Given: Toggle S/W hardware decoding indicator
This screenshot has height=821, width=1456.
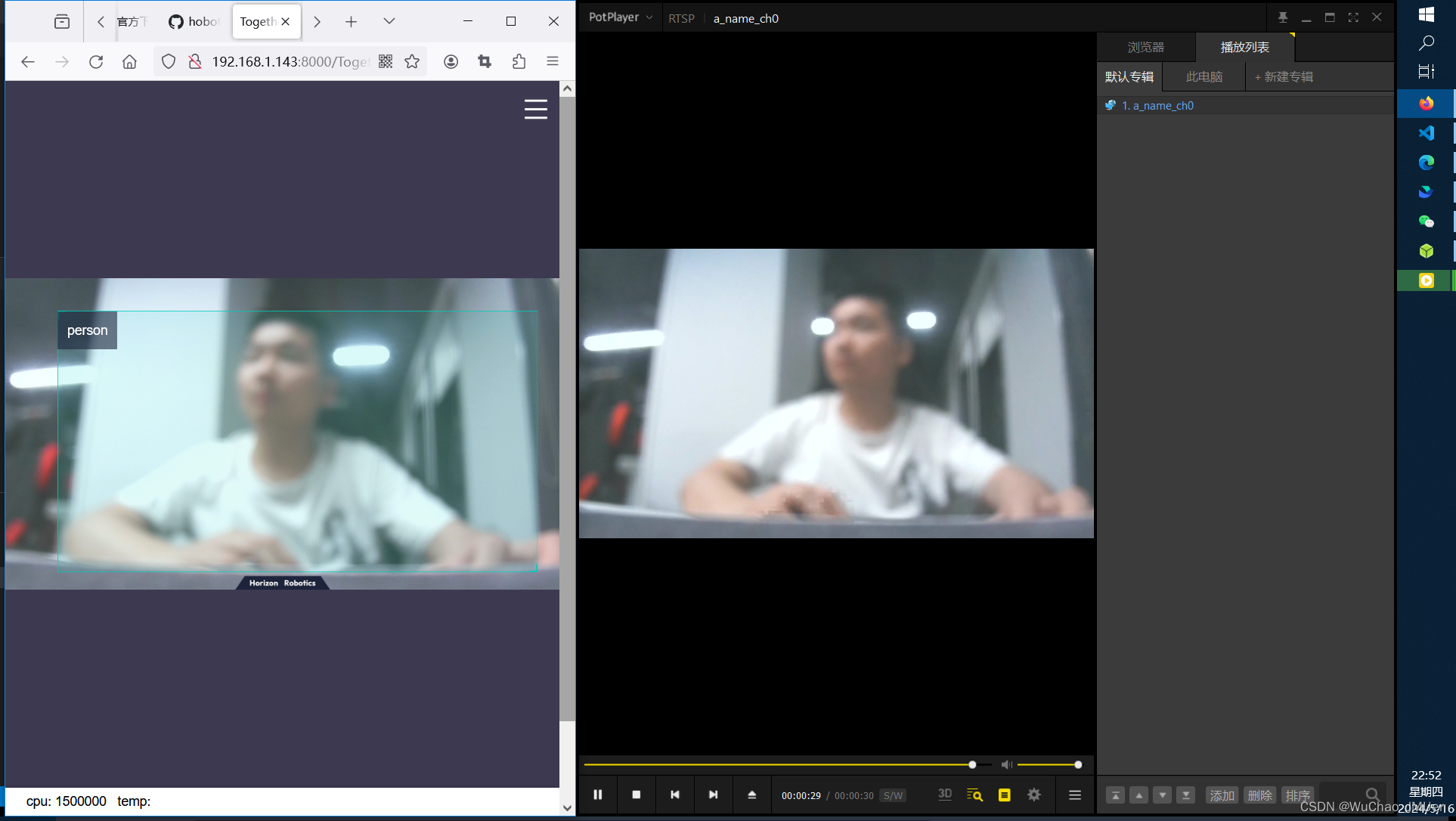Looking at the screenshot, I should [893, 795].
